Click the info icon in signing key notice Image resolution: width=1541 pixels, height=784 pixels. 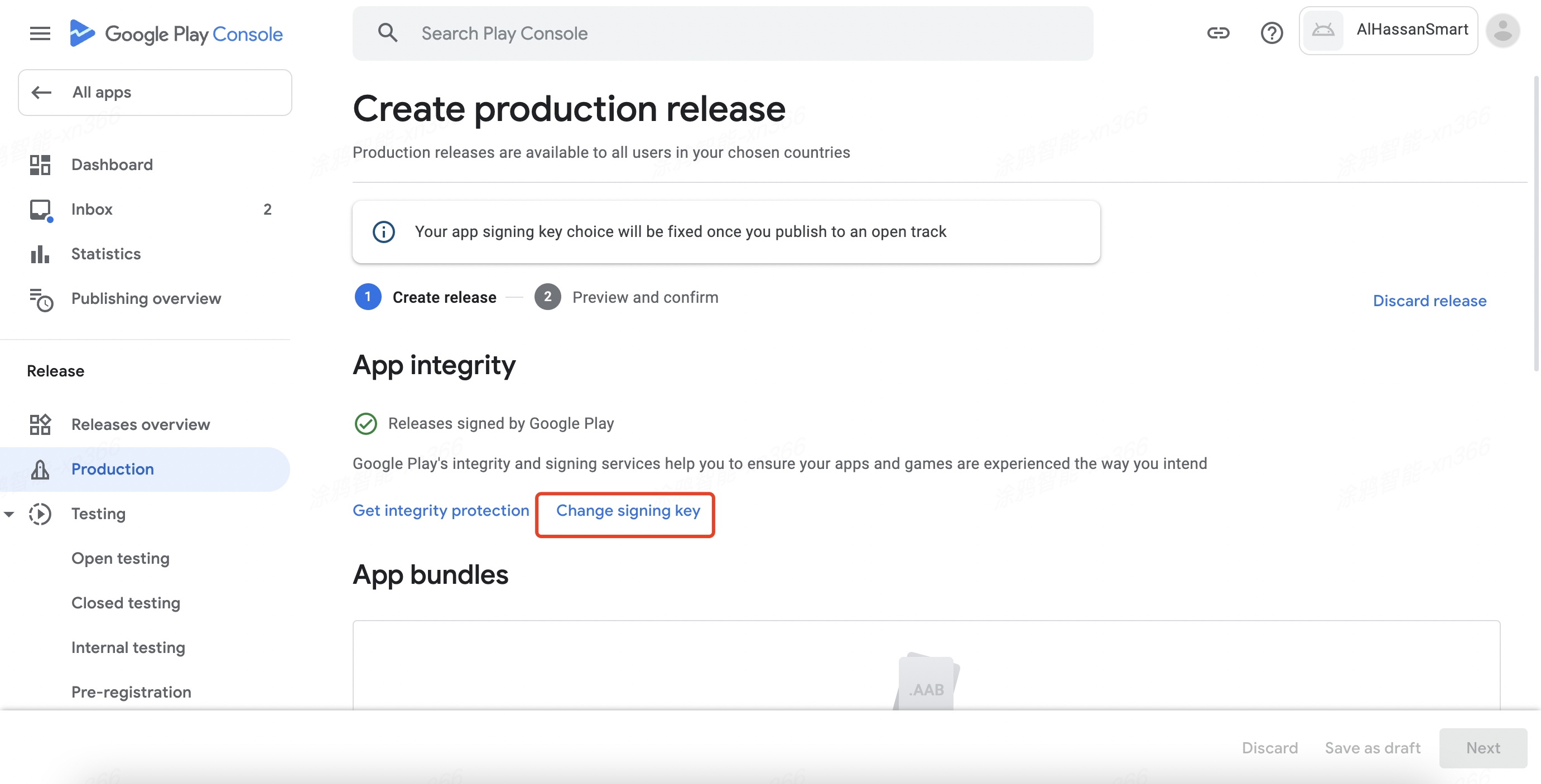(383, 231)
